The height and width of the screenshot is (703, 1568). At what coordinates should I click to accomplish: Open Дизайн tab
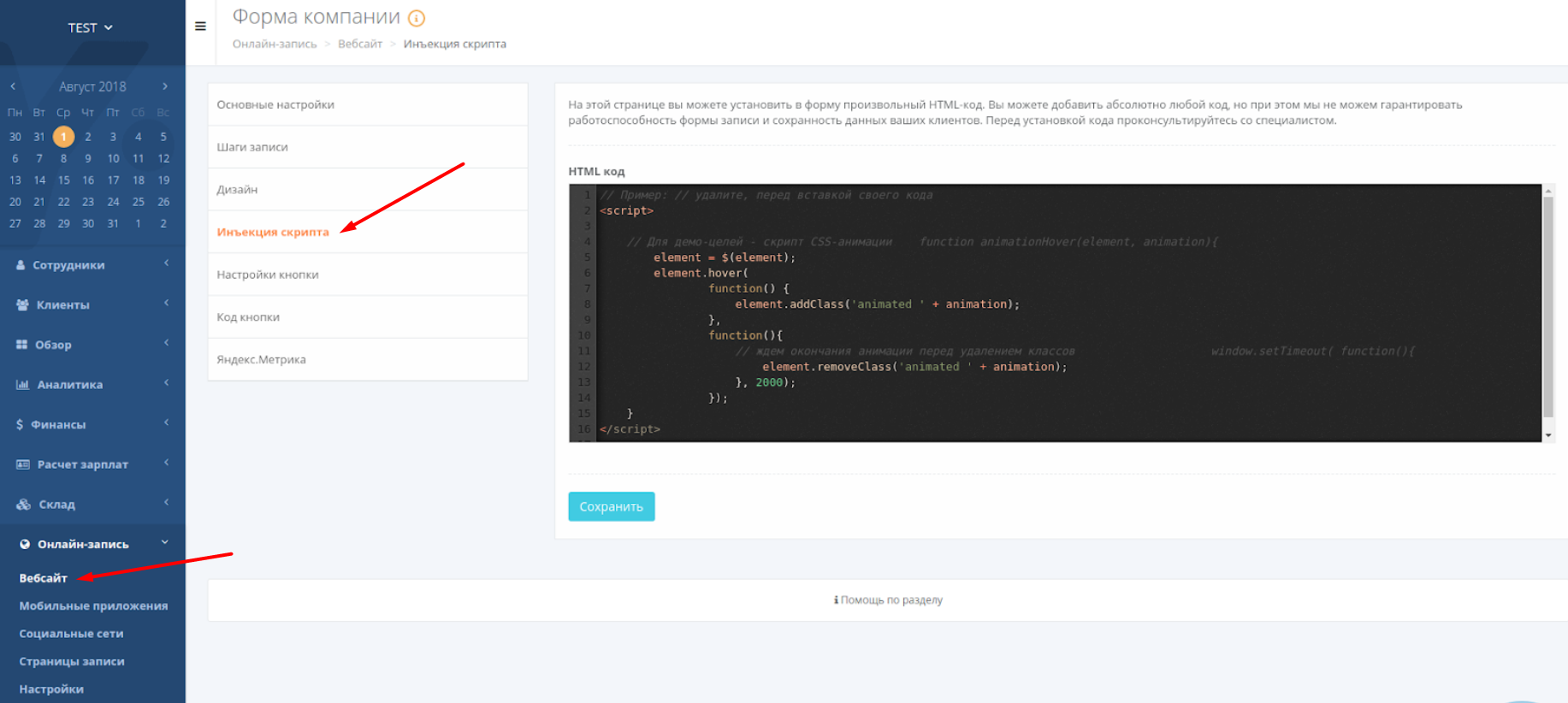click(x=368, y=190)
